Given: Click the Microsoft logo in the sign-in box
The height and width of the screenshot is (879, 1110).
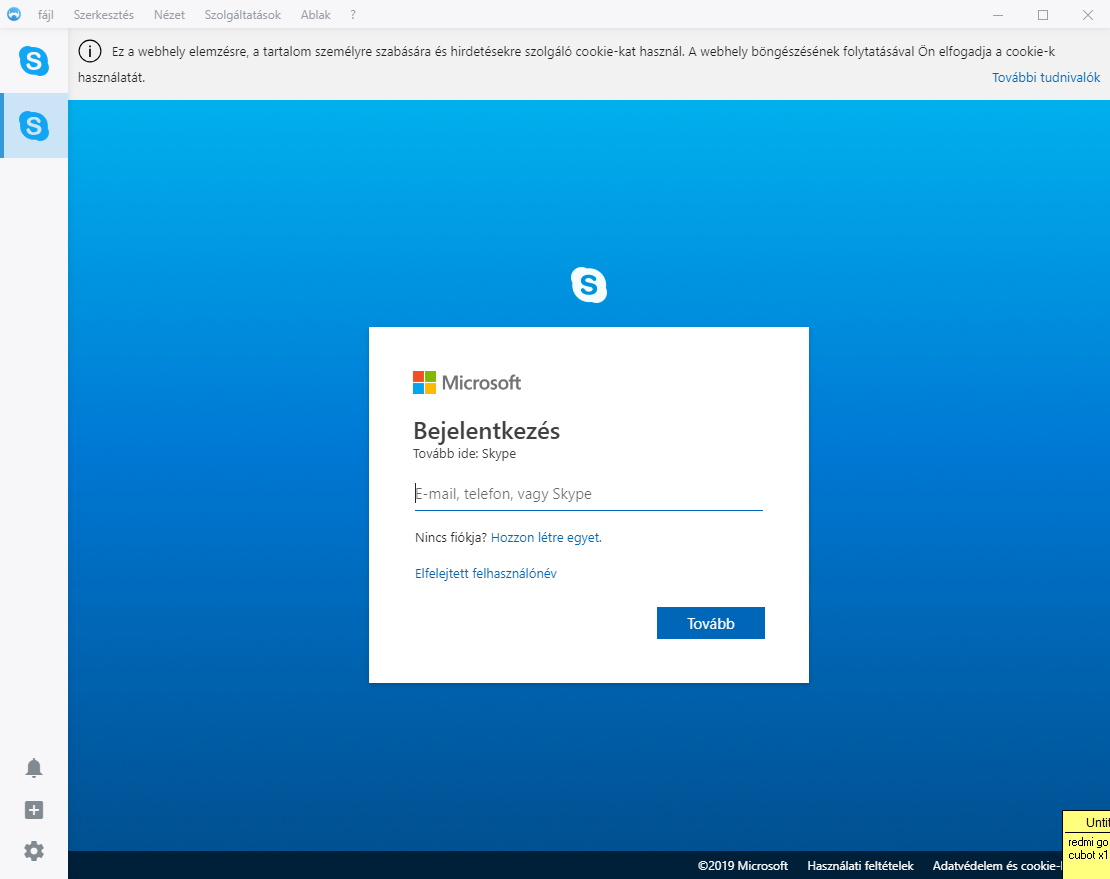Looking at the screenshot, I should 467,382.
